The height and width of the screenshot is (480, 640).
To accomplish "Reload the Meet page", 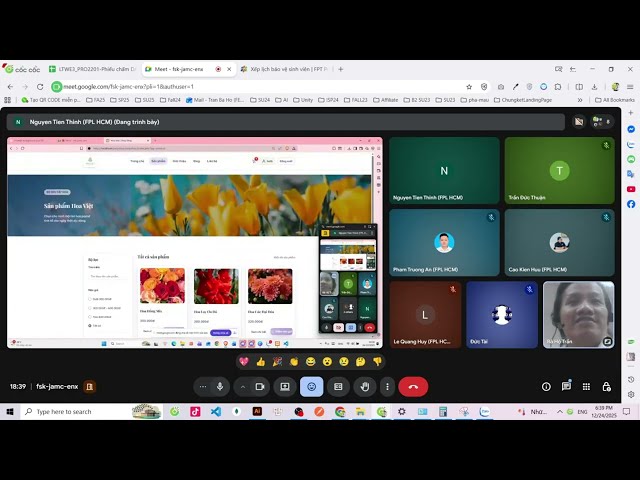I will point(40,87).
